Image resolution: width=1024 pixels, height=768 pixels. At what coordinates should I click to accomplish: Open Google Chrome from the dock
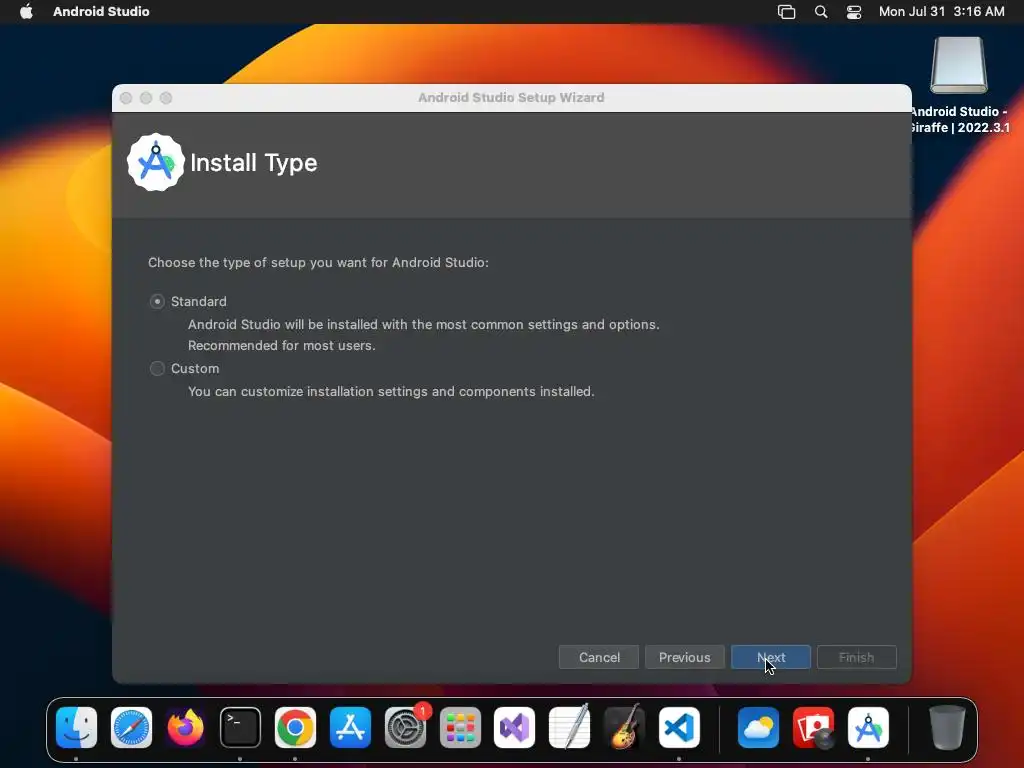click(295, 728)
